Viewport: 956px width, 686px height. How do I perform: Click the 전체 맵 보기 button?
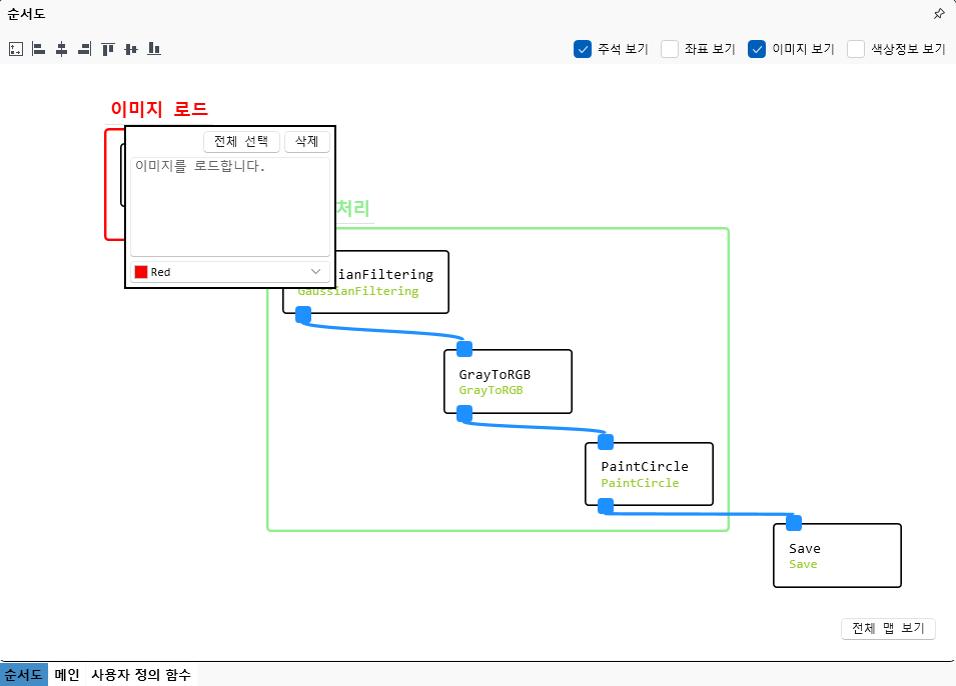(x=888, y=629)
